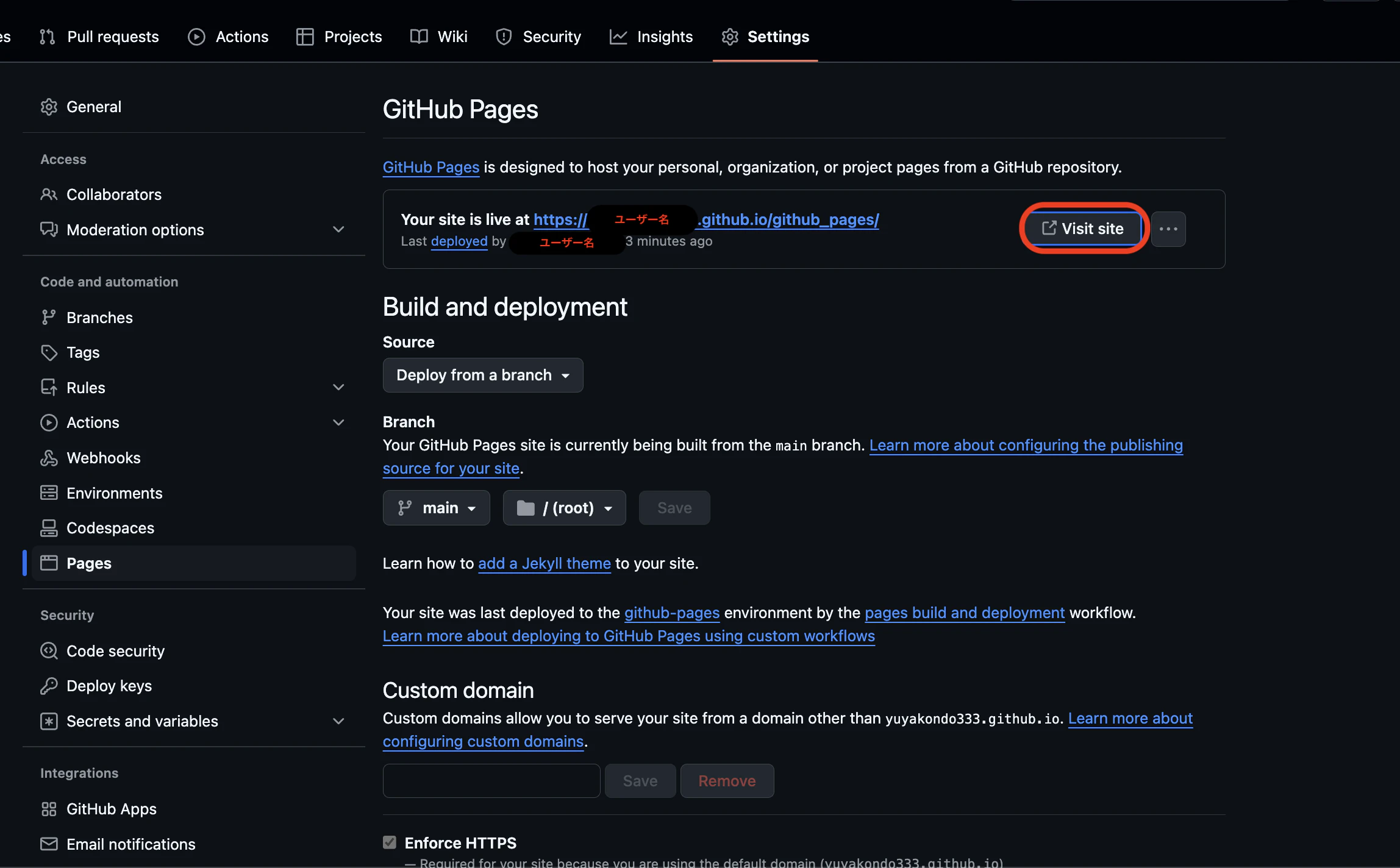
Task: Open the main branch selector dropdown
Action: coord(436,508)
